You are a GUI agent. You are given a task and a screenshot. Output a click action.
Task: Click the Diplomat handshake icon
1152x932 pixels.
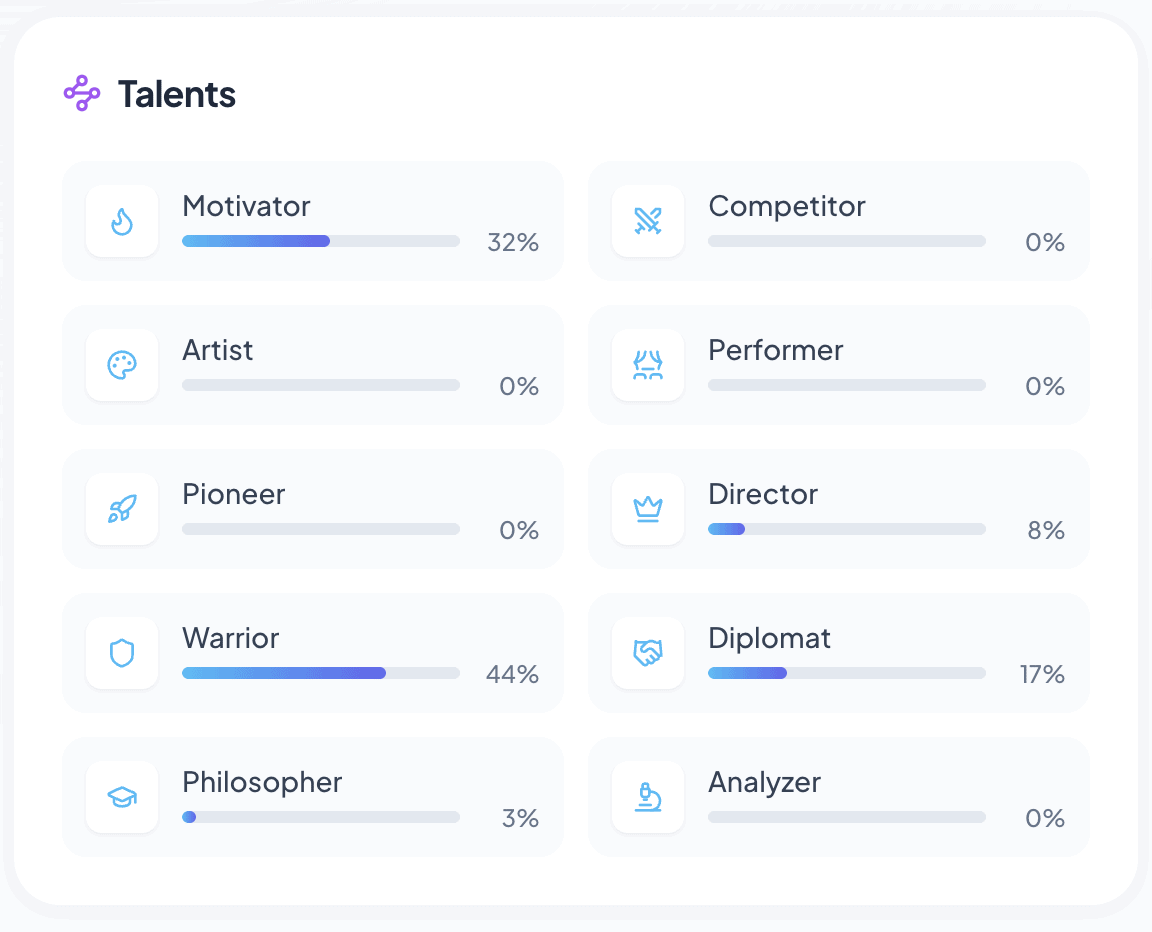648,653
